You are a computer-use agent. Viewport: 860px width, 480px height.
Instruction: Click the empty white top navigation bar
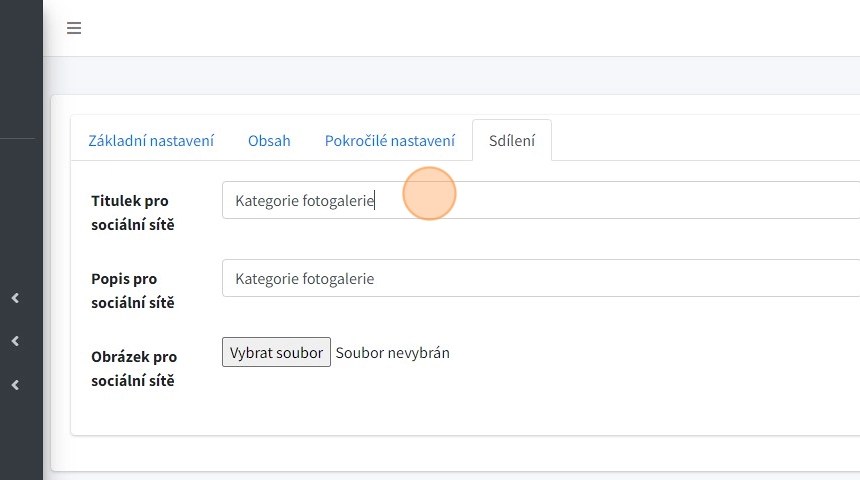click(x=450, y=28)
